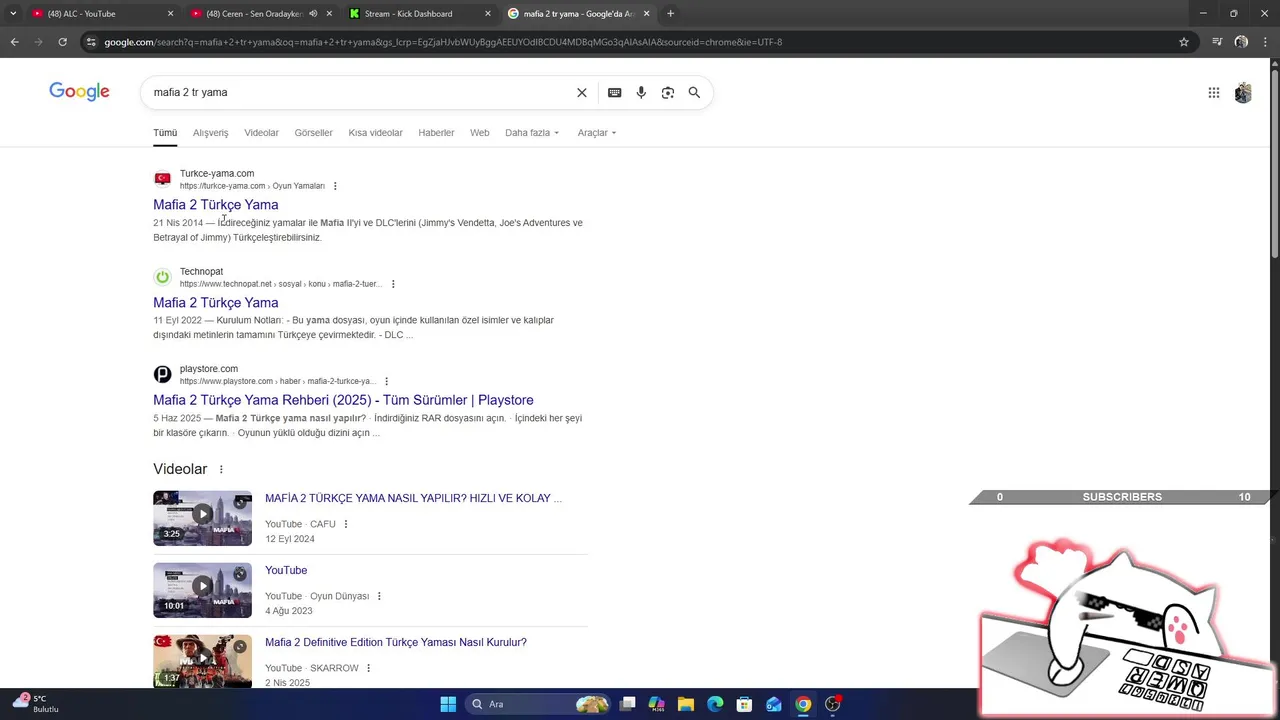The width and height of the screenshot is (1280, 720).
Task: Expand the Daha fazla dropdown
Action: pos(532,133)
